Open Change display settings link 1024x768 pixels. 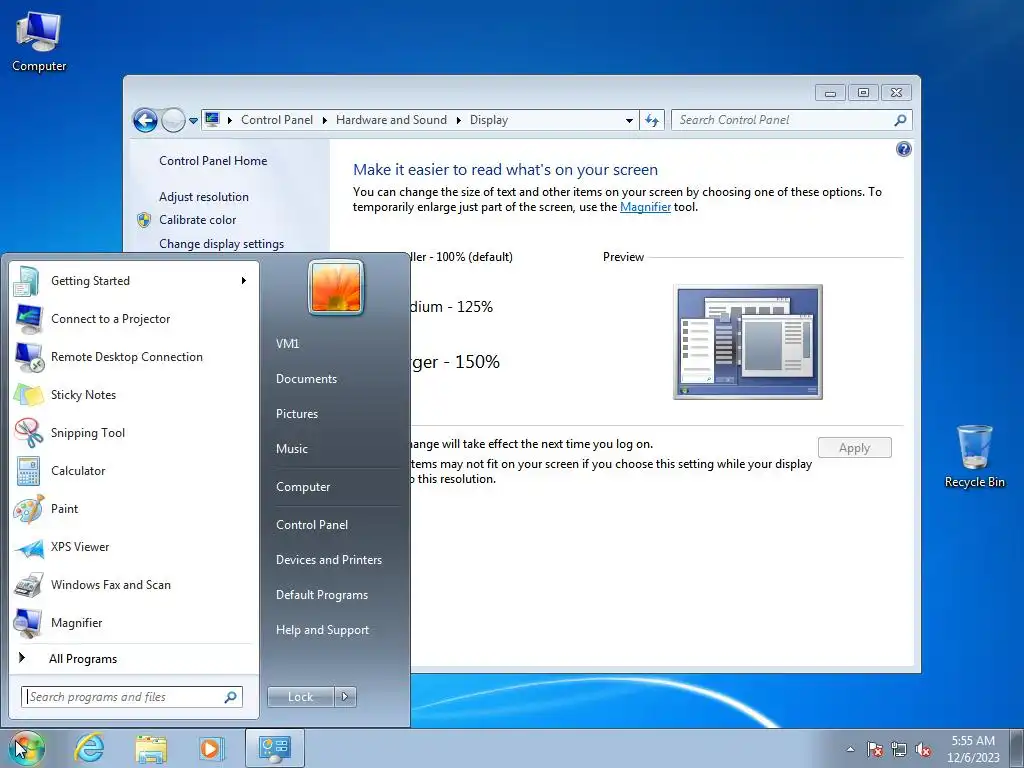(221, 244)
